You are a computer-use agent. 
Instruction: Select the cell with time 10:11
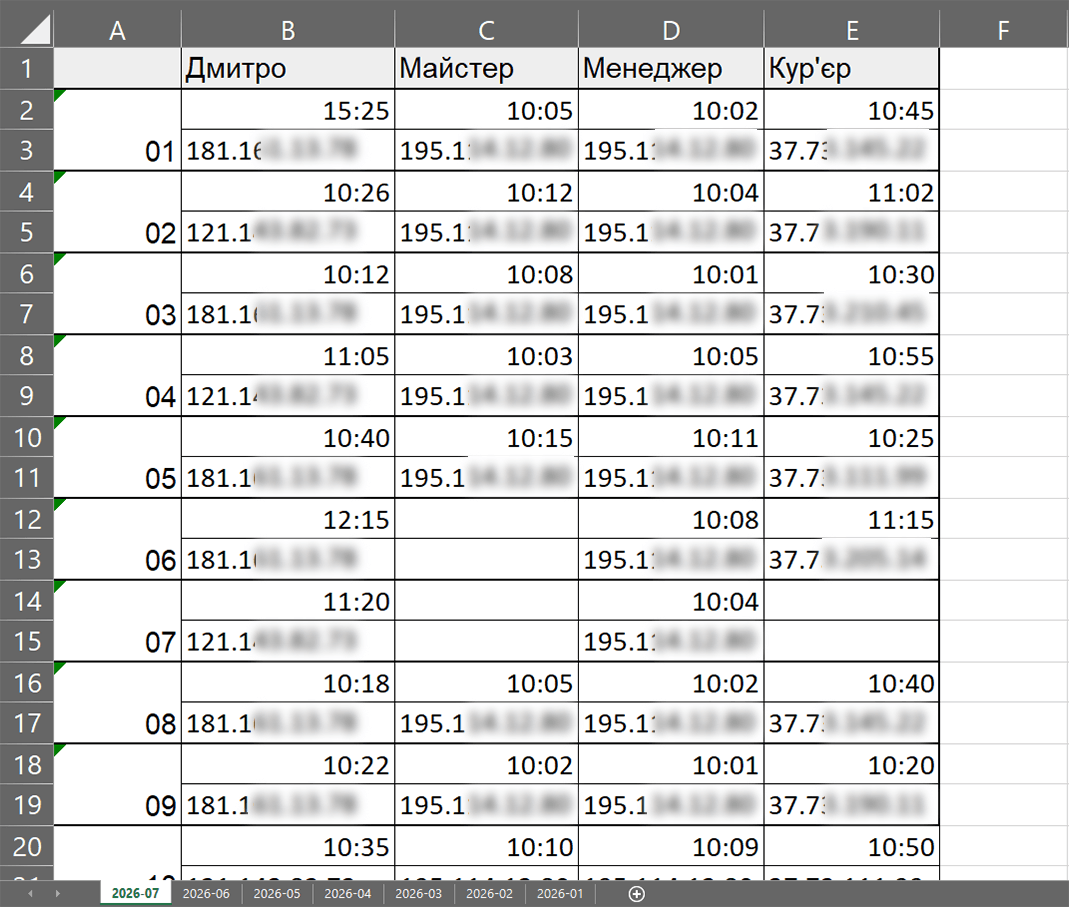click(x=671, y=437)
